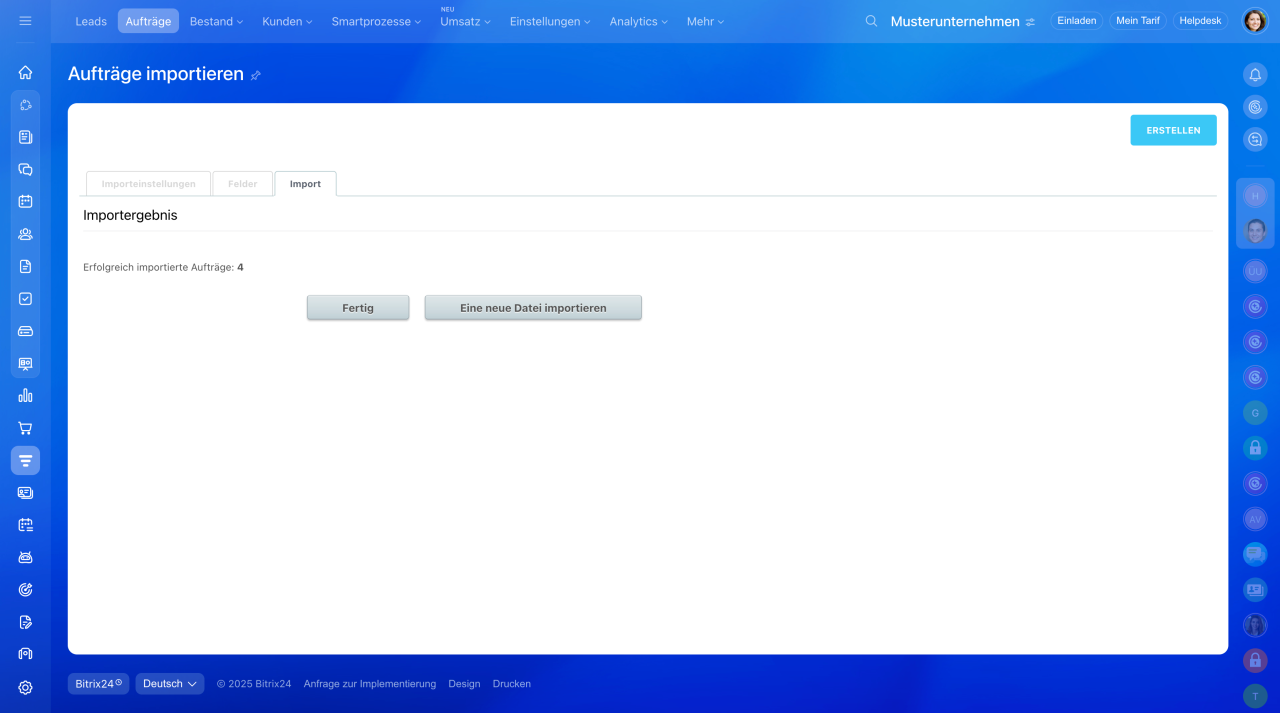
Task: Expand the Mehr dropdown menu
Action: pyautogui.click(x=705, y=21)
